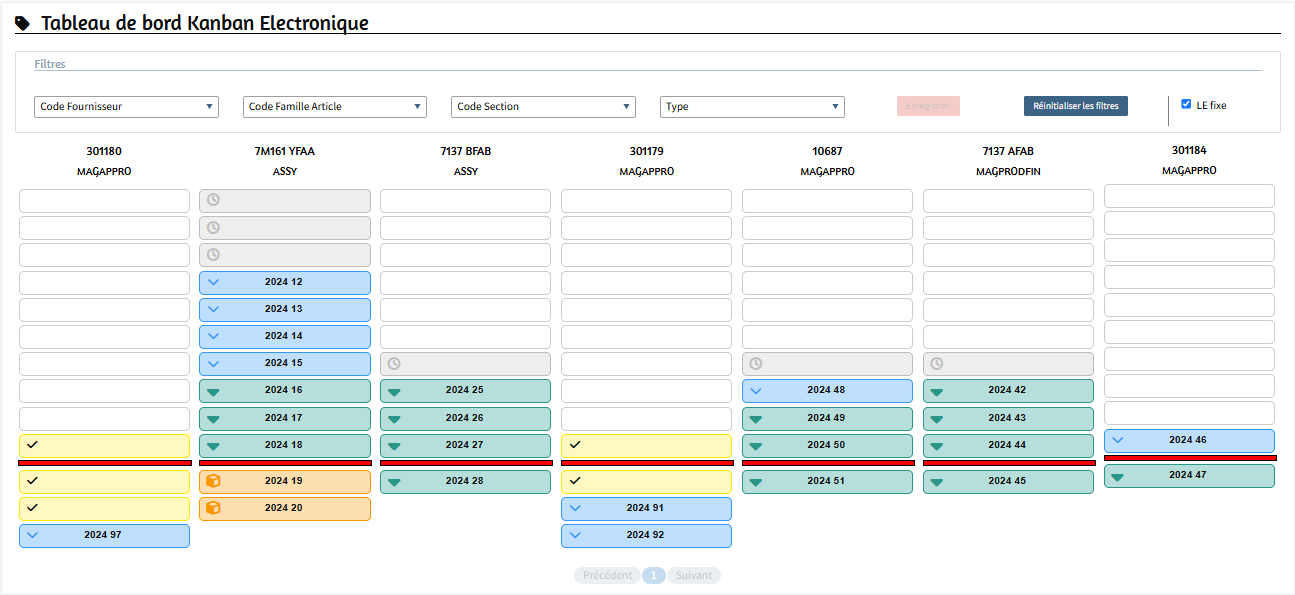Open the Type filter dropdown
The height and width of the screenshot is (595, 1295).
click(752, 107)
